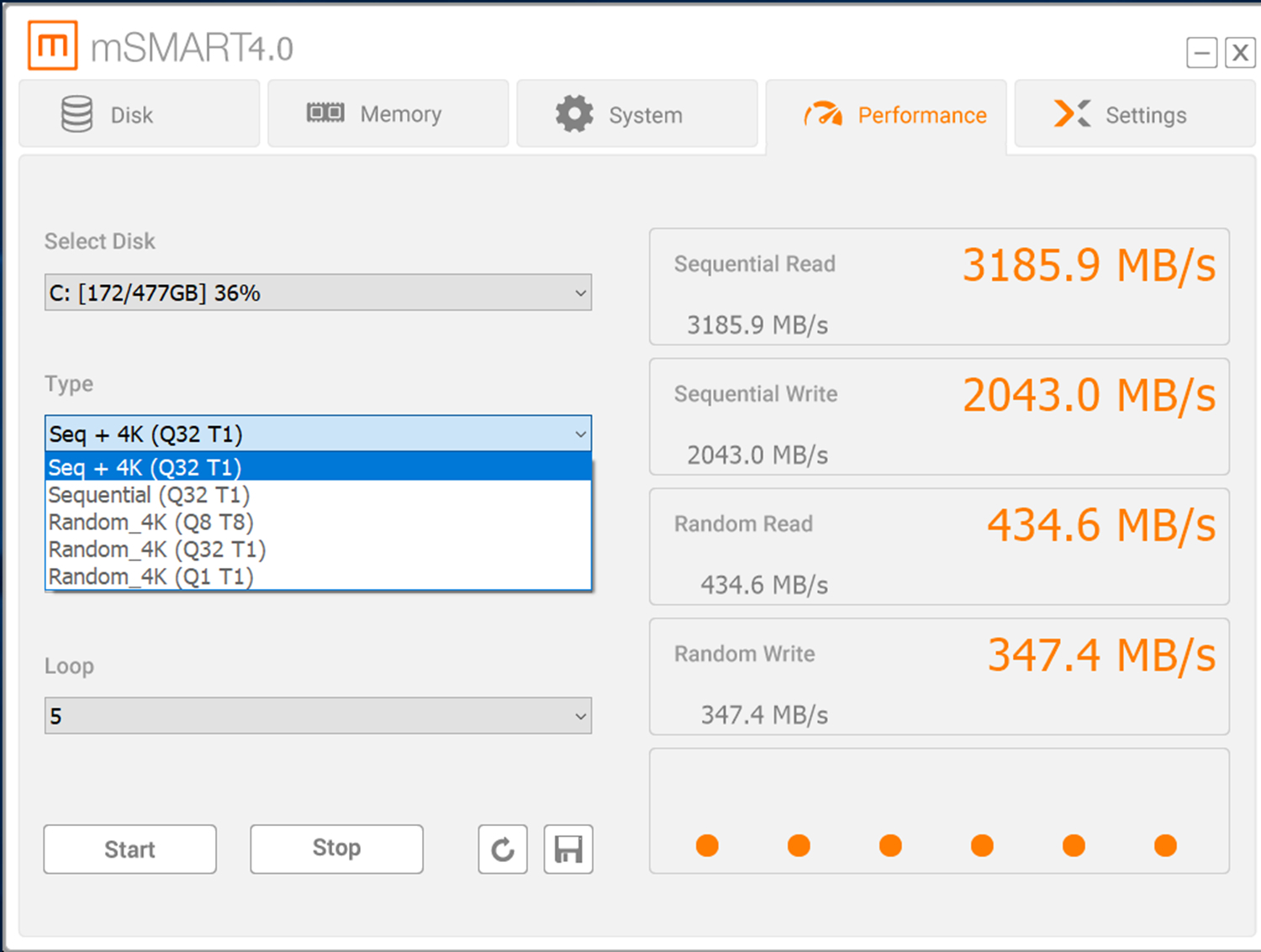Click the first orange progress dot
Viewport: 1261px width, 952px height.
pyautogui.click(x=707, y=845)
